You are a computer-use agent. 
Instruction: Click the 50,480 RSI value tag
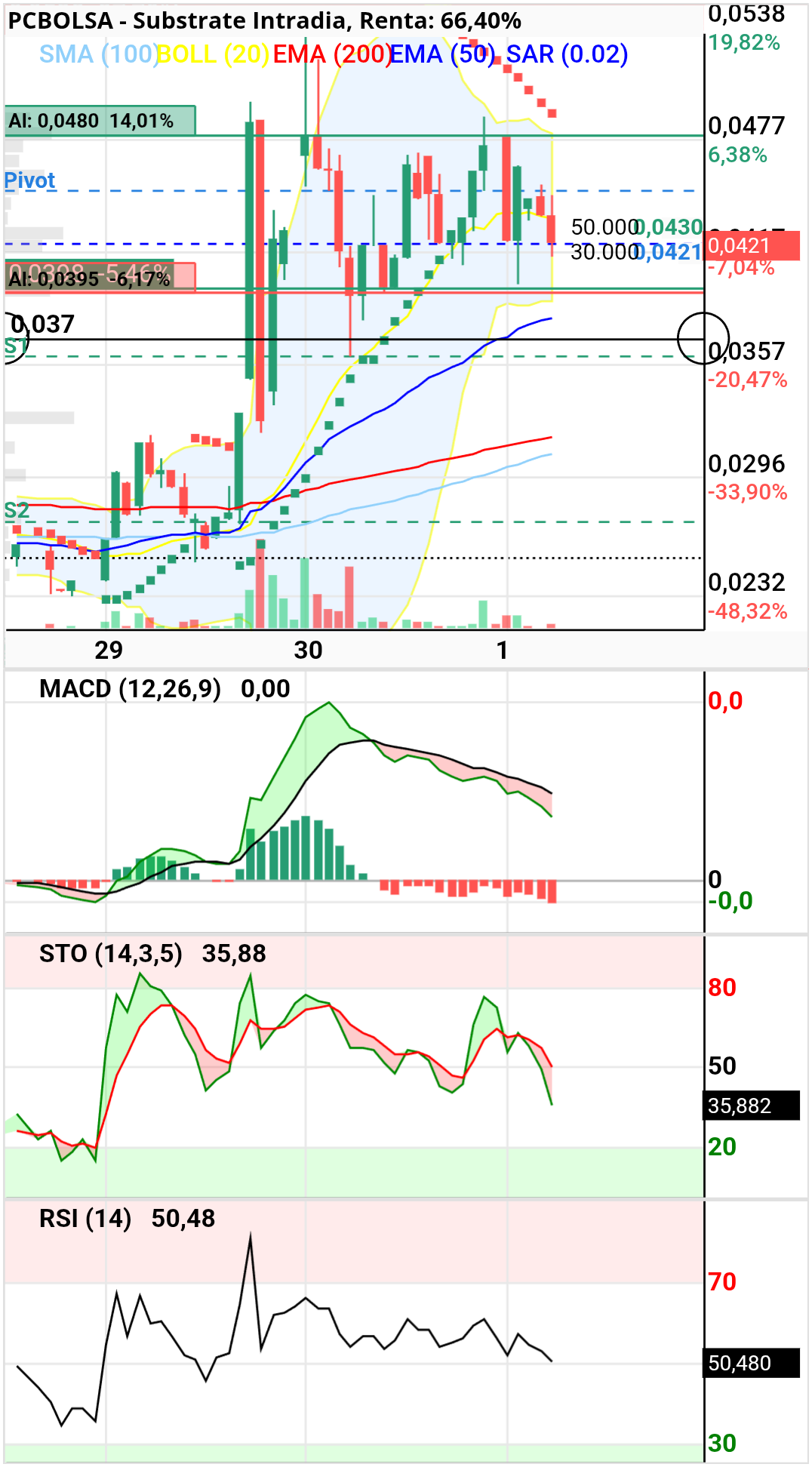pos(752,1363)
